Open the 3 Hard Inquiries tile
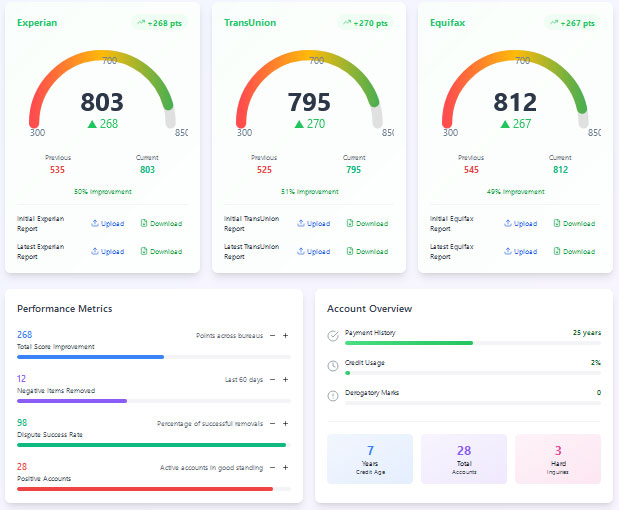The image size is (619, 510). [558, 459]
